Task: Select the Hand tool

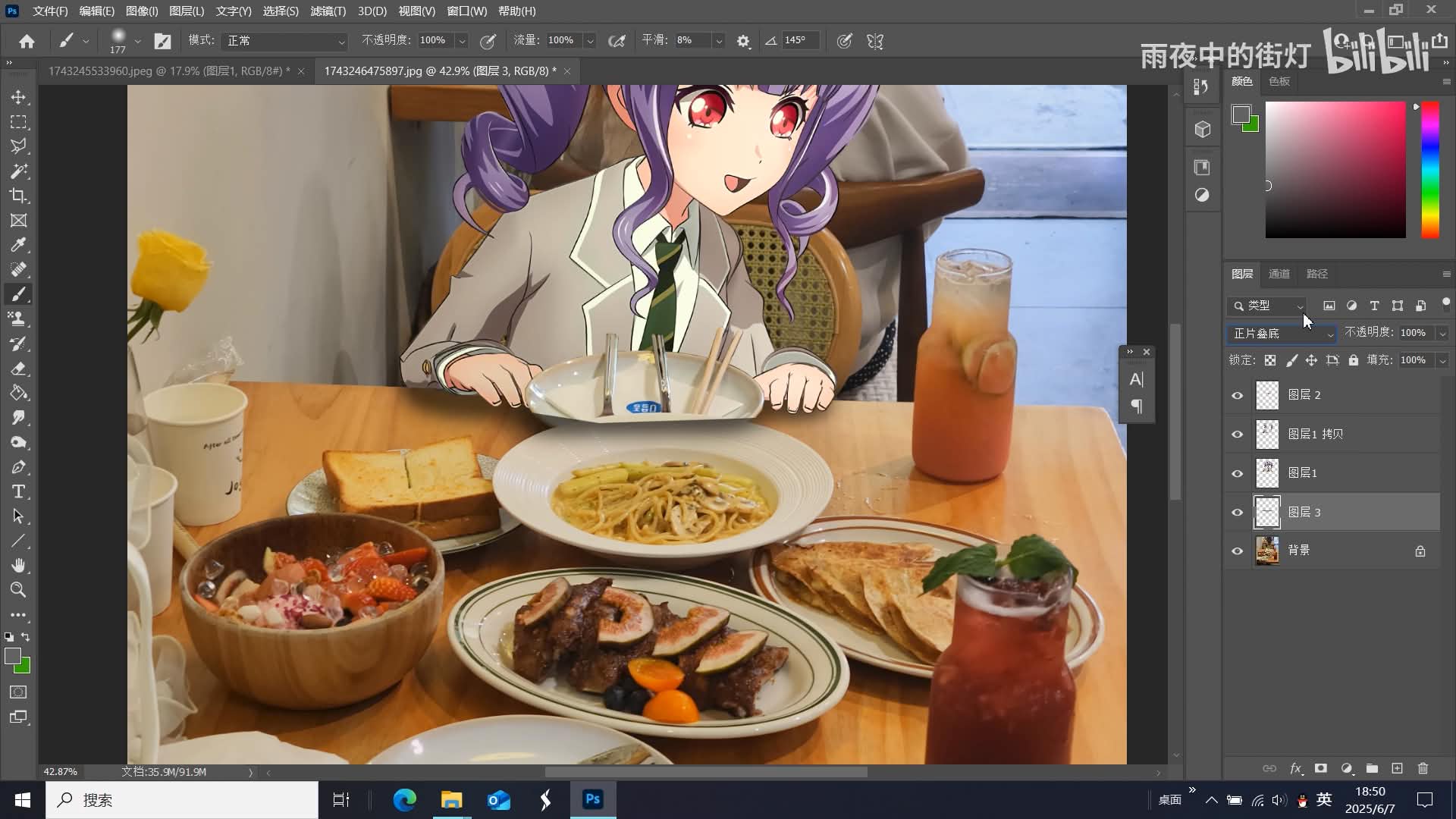Action: click(x=18, y=566)
